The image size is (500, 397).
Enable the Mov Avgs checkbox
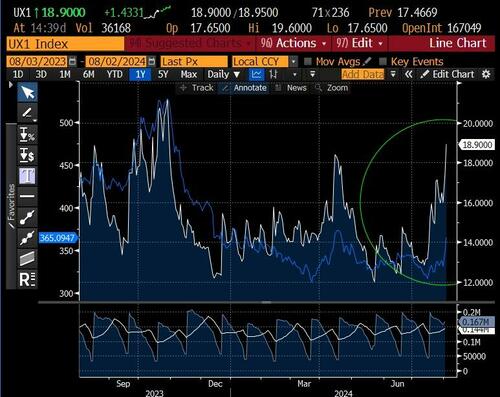pos(308,61)
